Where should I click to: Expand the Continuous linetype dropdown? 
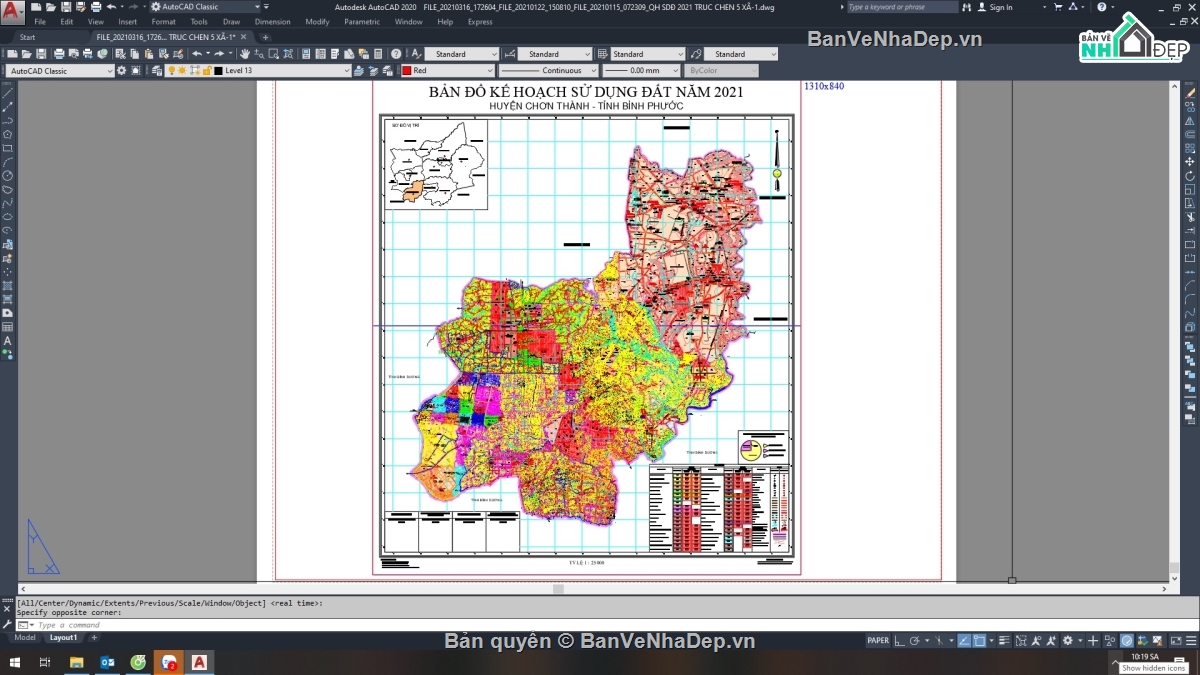click(593, 71)
